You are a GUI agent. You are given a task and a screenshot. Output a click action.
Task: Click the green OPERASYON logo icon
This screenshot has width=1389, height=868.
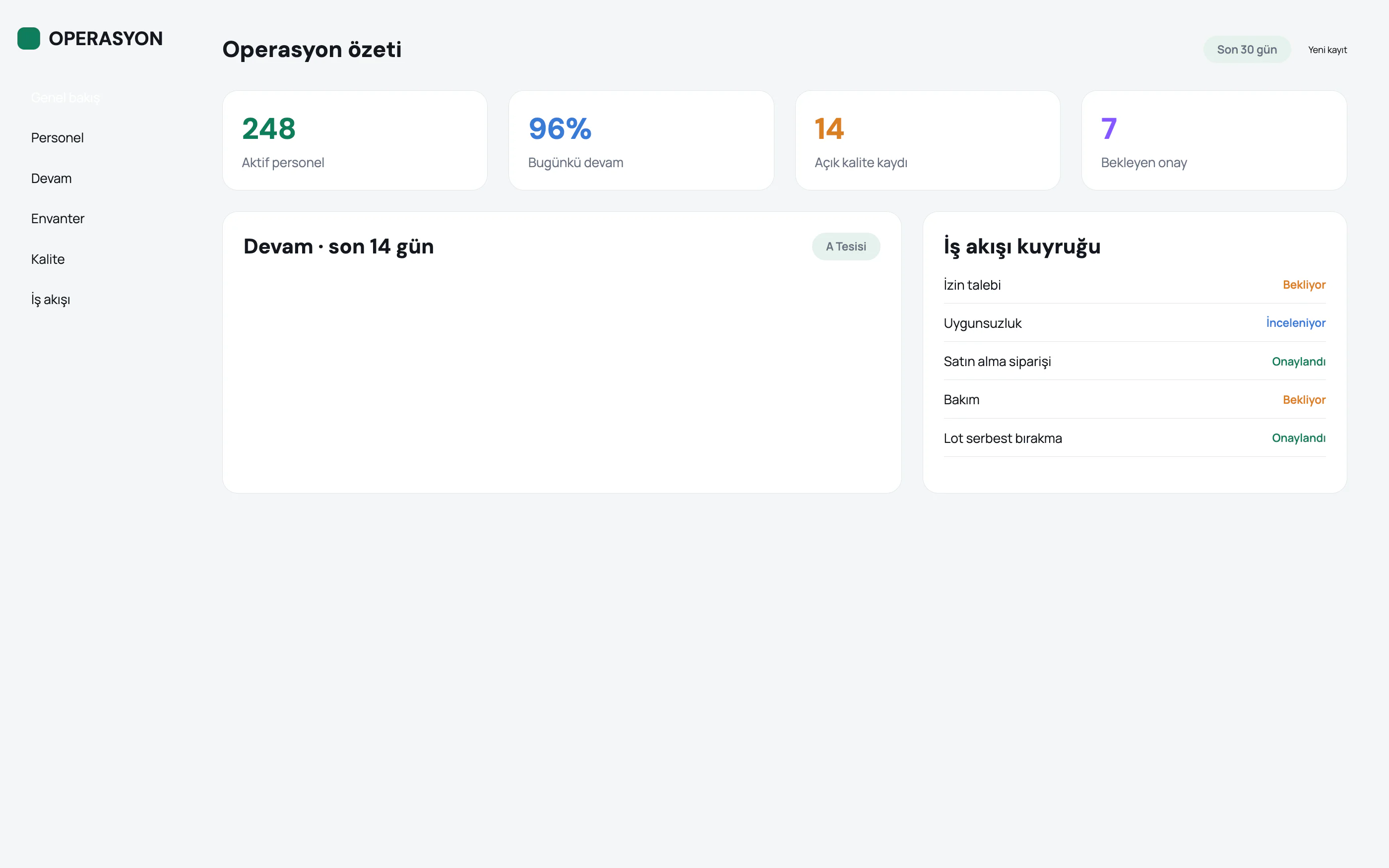29,39
